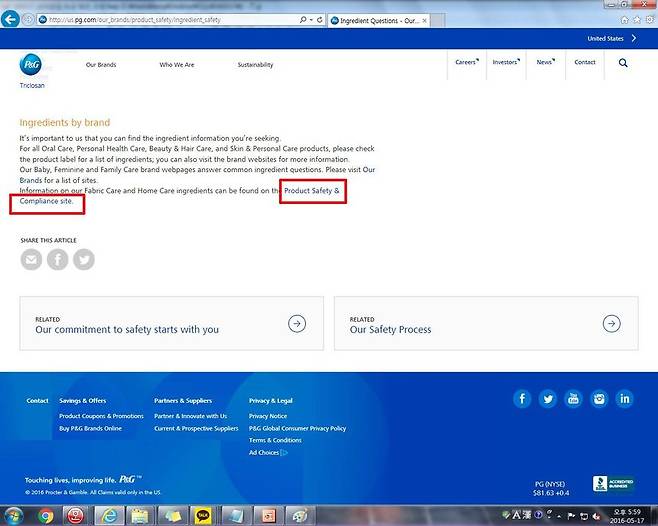Open Our Brands menu
The width and height of the screenshot is (658, 526).
[x=101, y=65]
